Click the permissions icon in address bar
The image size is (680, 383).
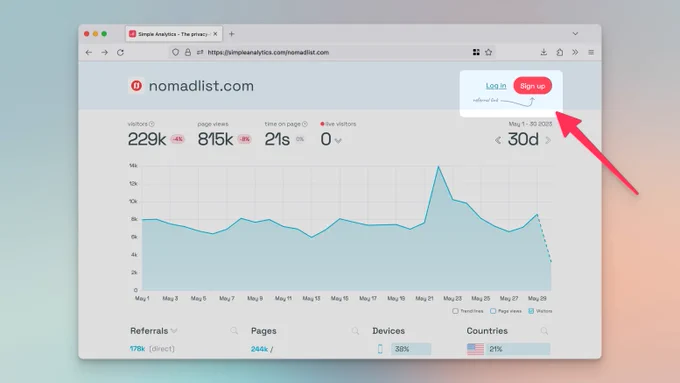point(200,52)
